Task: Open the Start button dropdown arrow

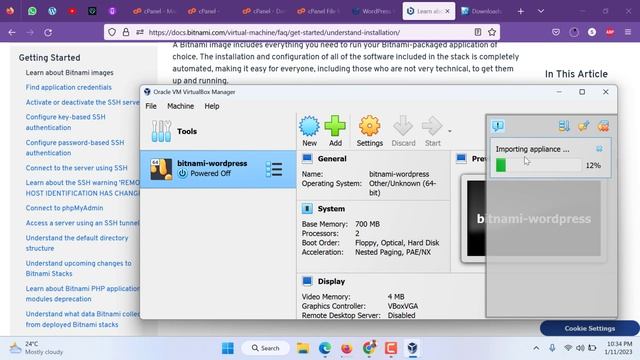Action: pyautogui.click(x=450, y=131)
